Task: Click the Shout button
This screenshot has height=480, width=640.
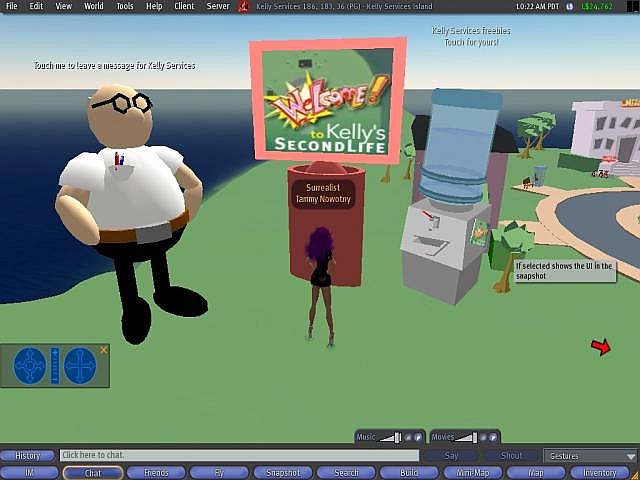Action: (511, 456)
